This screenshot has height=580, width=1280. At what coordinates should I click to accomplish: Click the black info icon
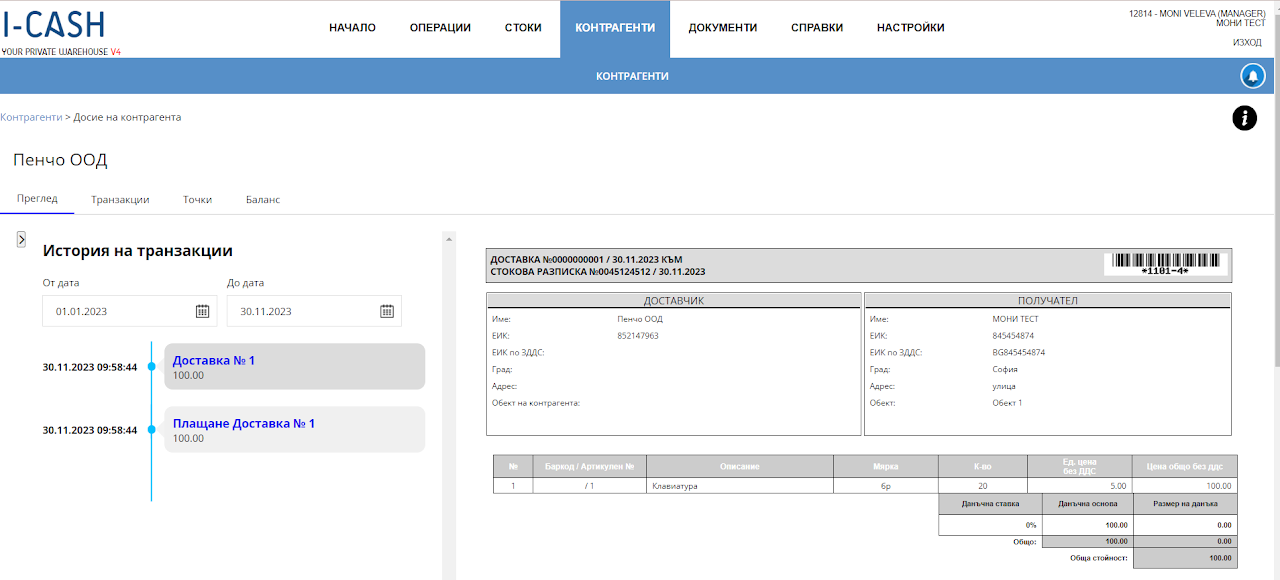1244,118
